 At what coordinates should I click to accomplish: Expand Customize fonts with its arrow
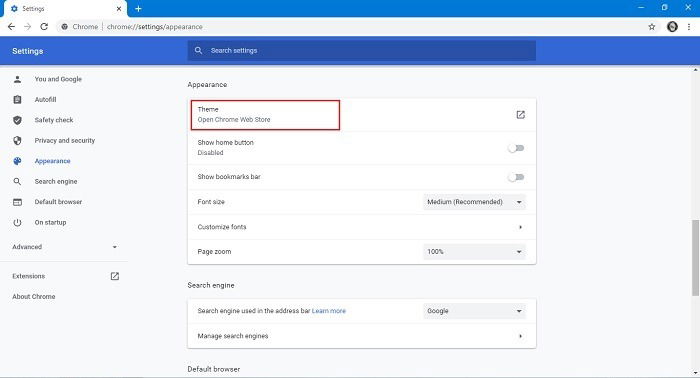521,227
